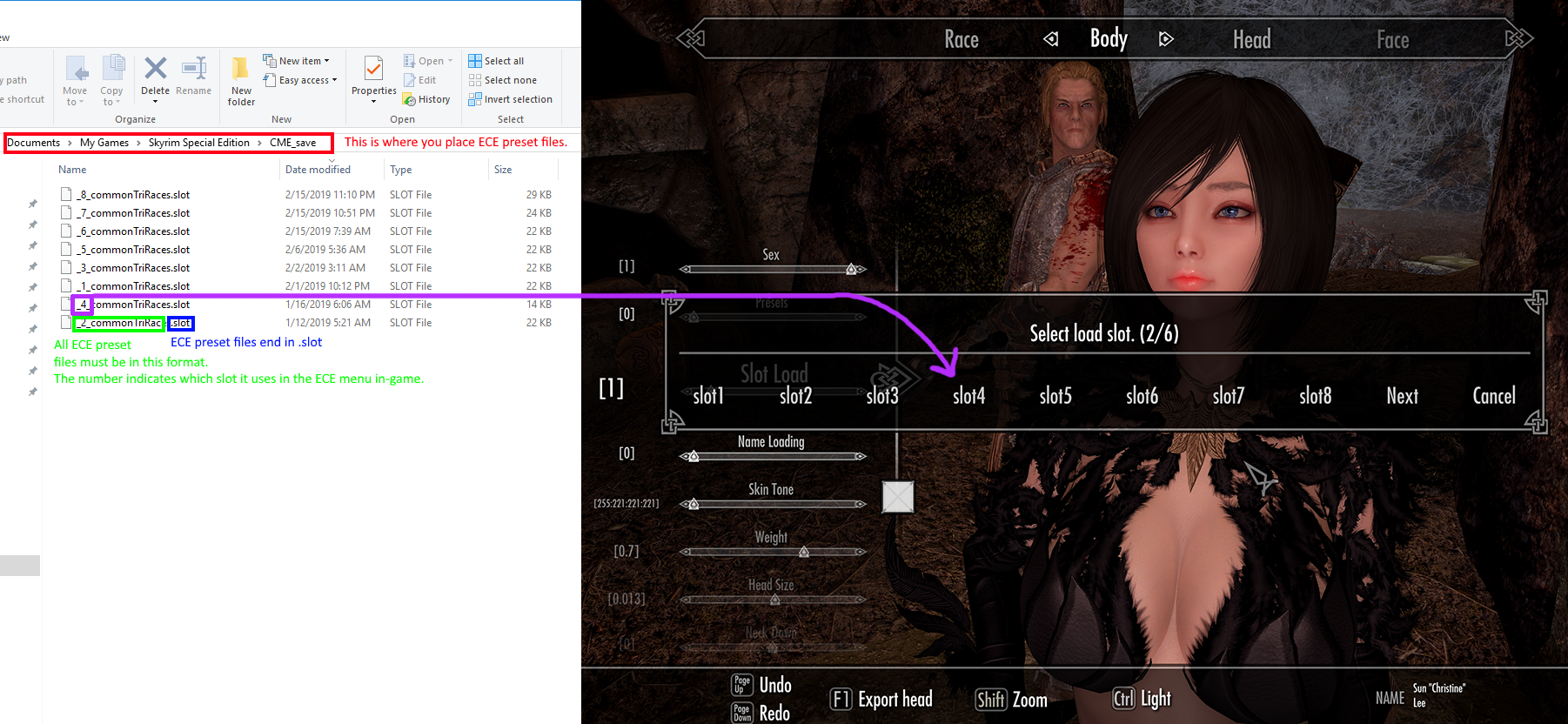The height and width of the screenshot is (724, 1568).
Task: Click file icon of _8_commonTriRaces.slot
Action: click(66, 194)
